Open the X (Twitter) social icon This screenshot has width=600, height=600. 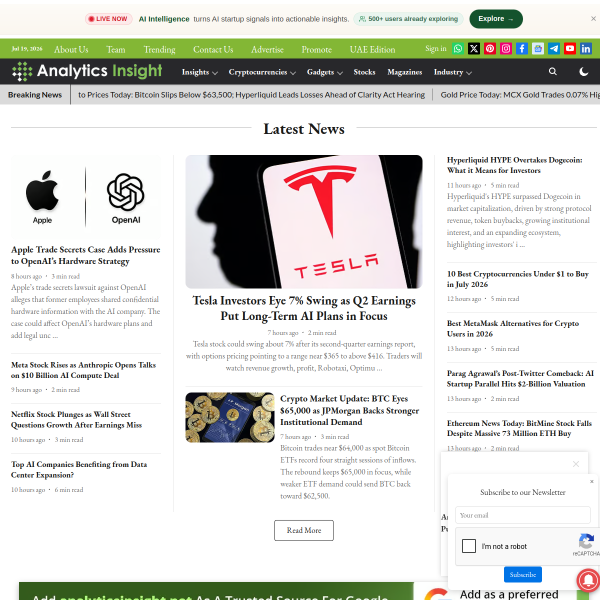[x=474, y=49]
